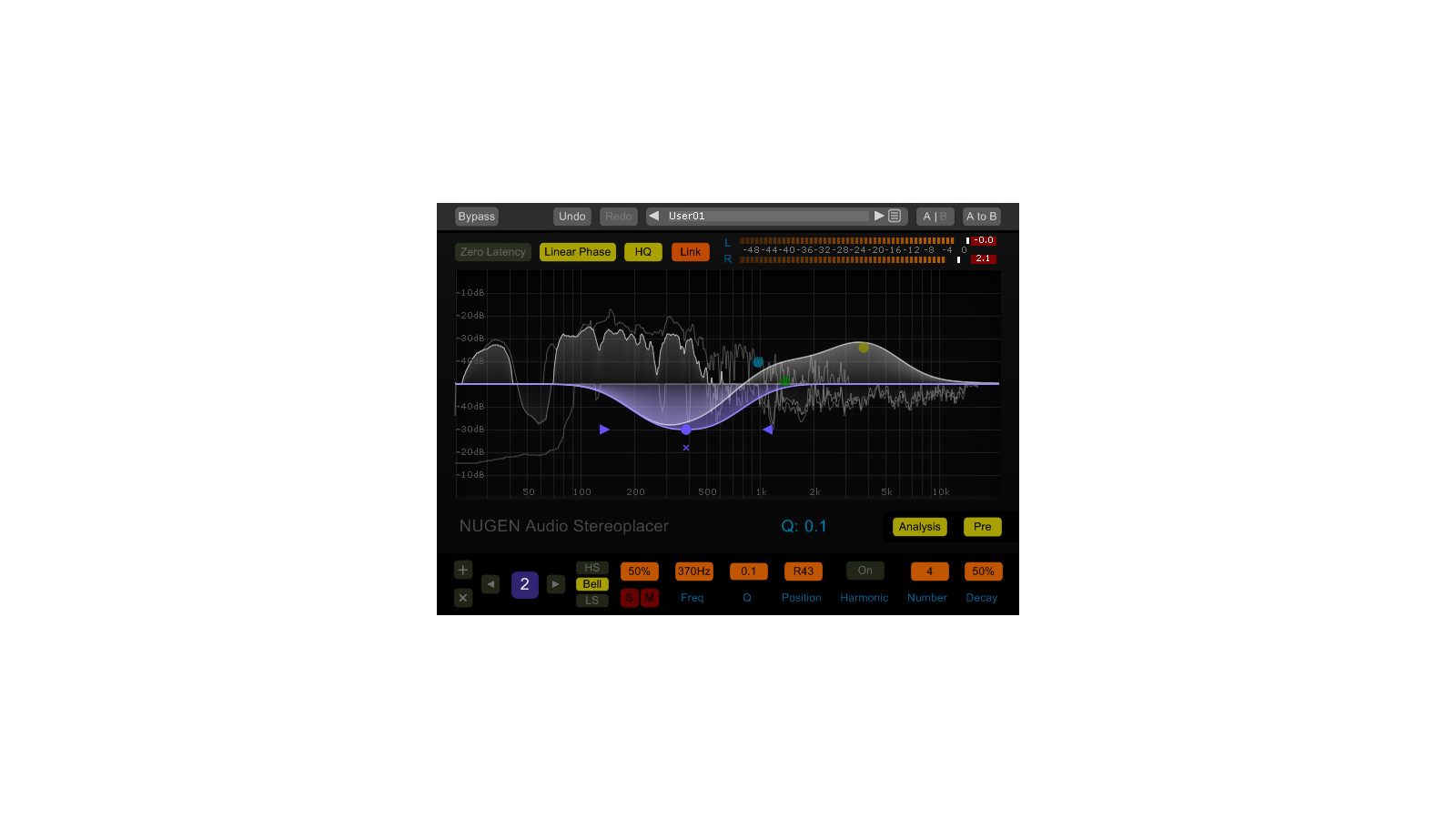
Task: Delete current band with X icon
Action: [x=463, y=598]
